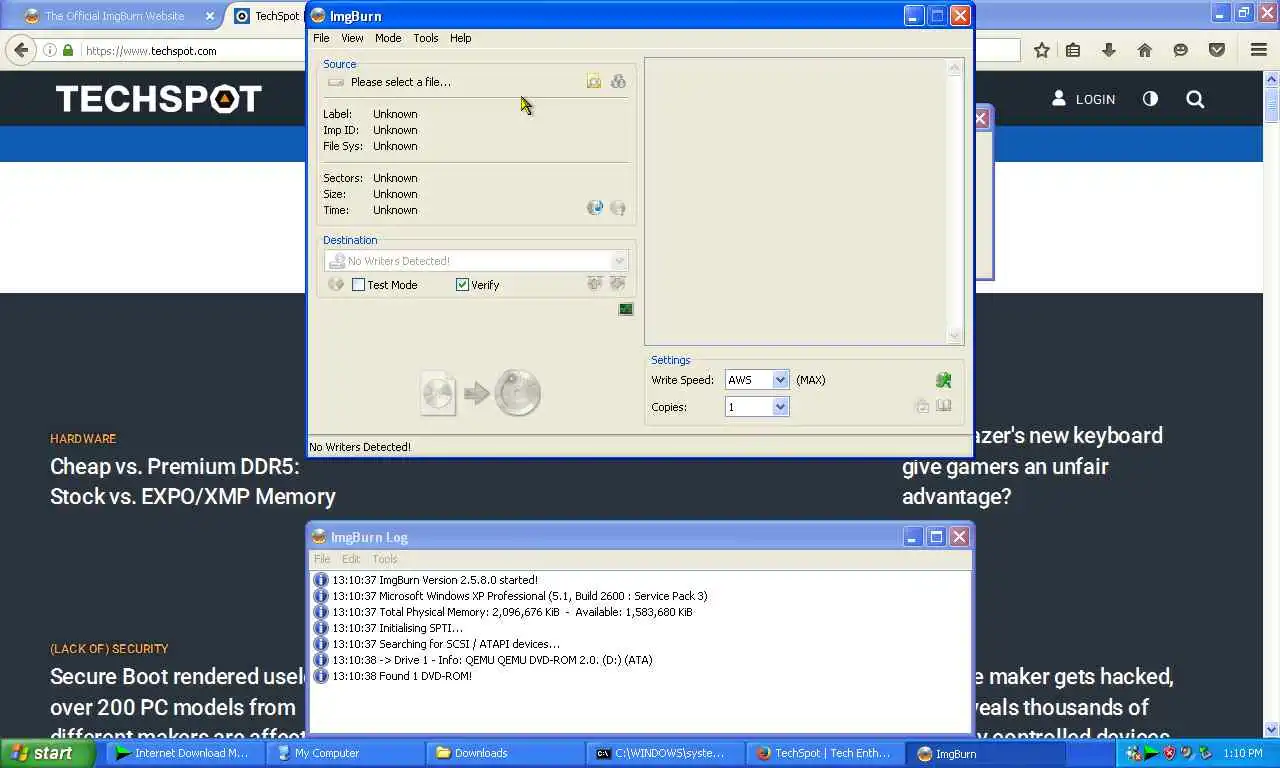Viewport: 1280px width, 768px height.
Task: Click 'Please select a file...' source text
Action: pos(400,82)
